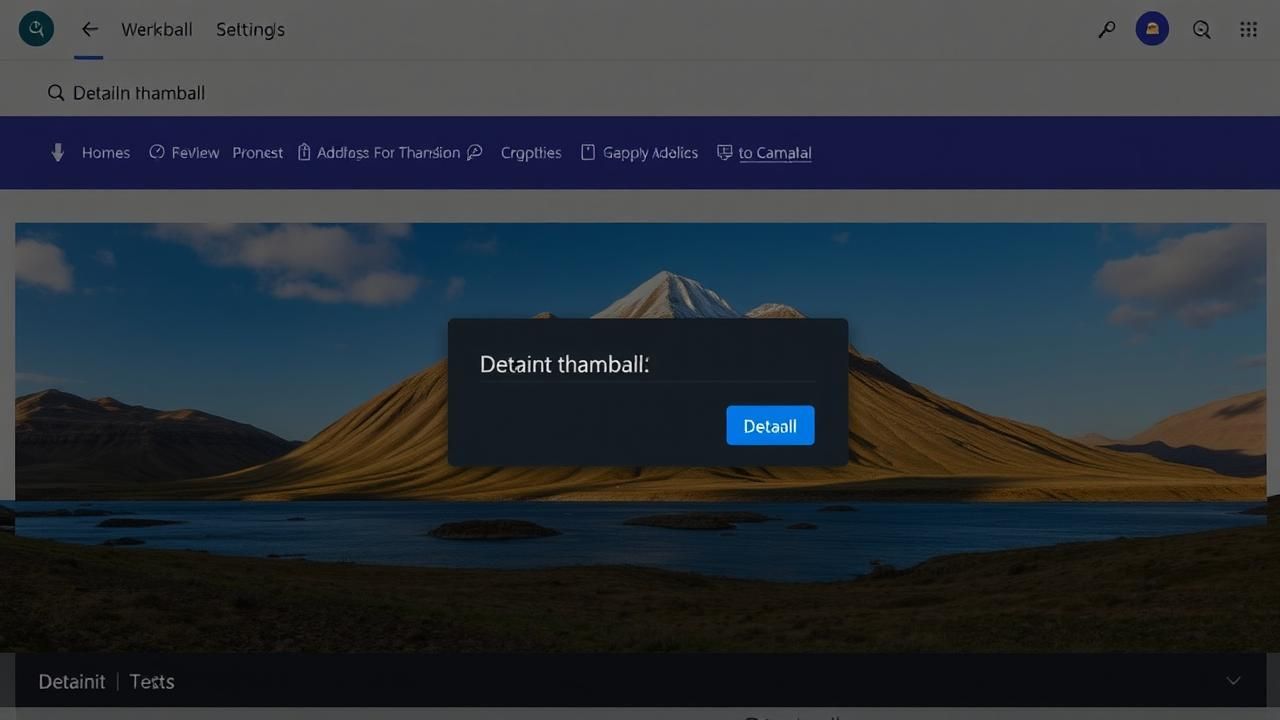
Task: Follow the 'to Camalal' link
Action: 774,153
